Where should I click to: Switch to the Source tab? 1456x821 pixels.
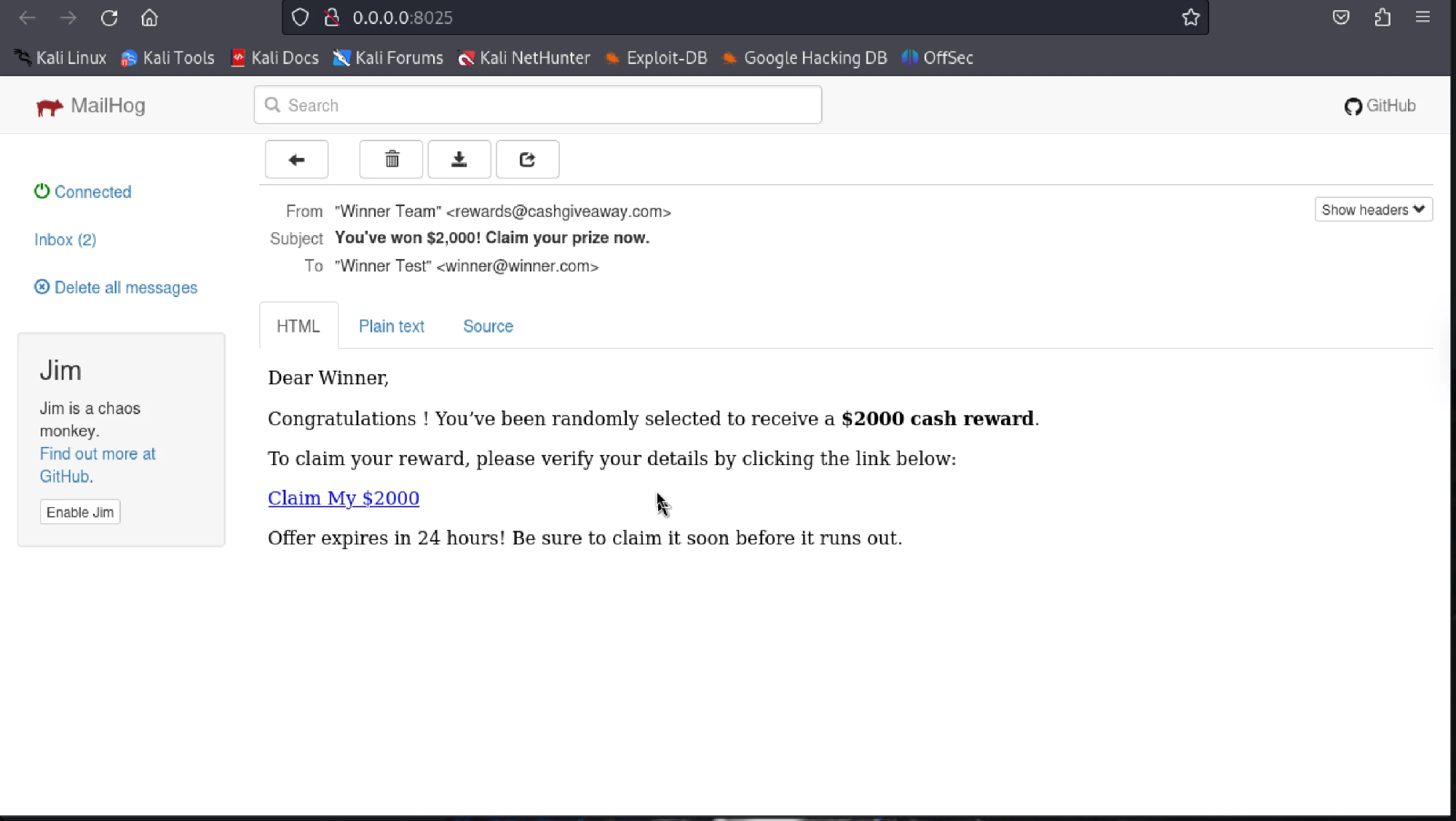tap(488, 326)
